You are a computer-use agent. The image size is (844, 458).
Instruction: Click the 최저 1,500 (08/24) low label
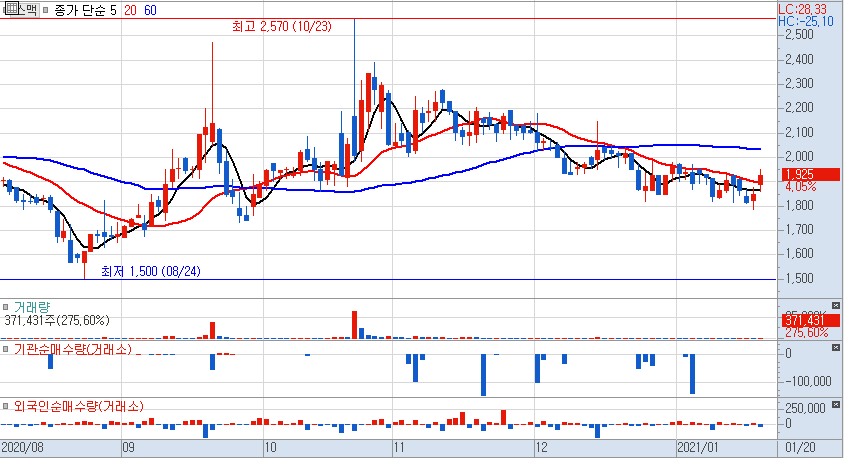(x=151, y=271)
